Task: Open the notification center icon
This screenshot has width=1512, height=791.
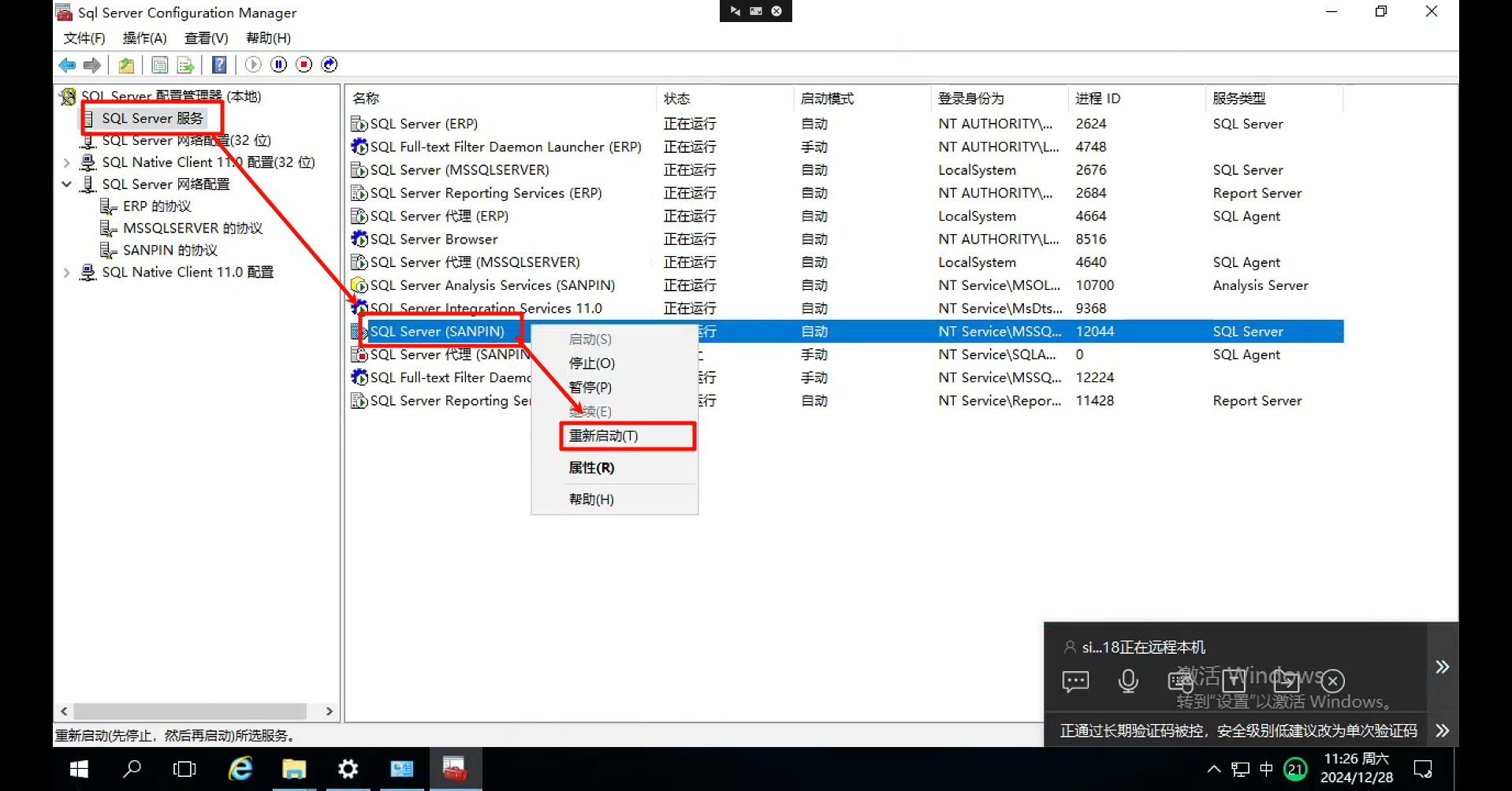Action: (1423, 769)
